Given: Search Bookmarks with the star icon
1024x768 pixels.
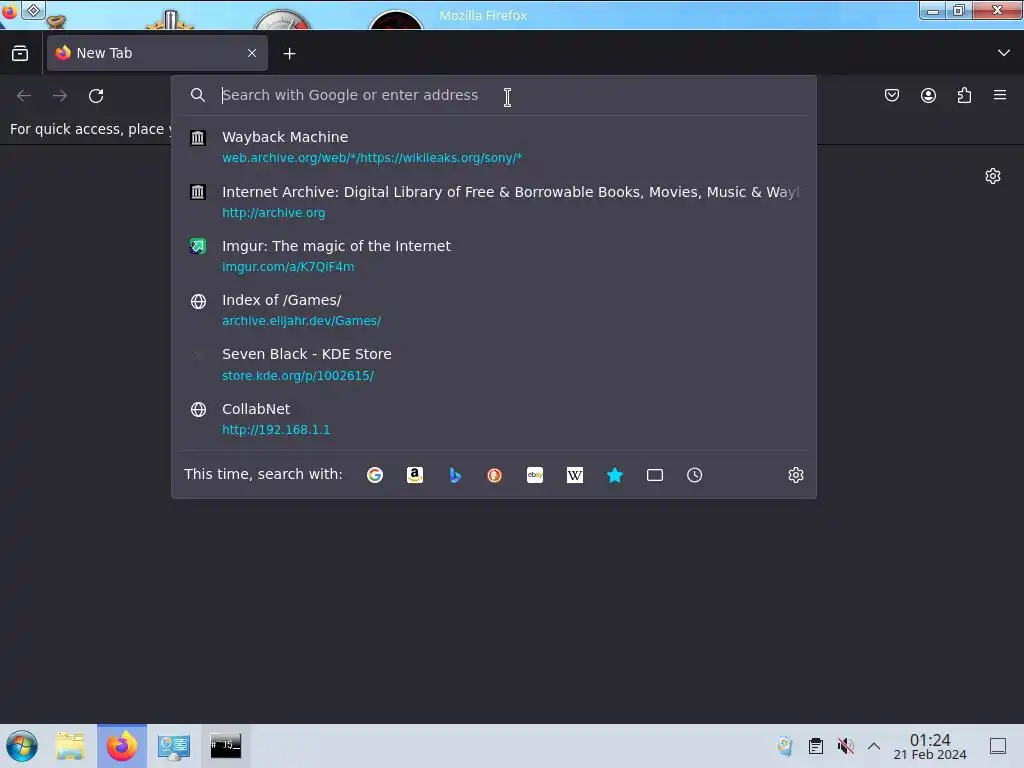Looking at the screenshot, I should tap(615, 475).
